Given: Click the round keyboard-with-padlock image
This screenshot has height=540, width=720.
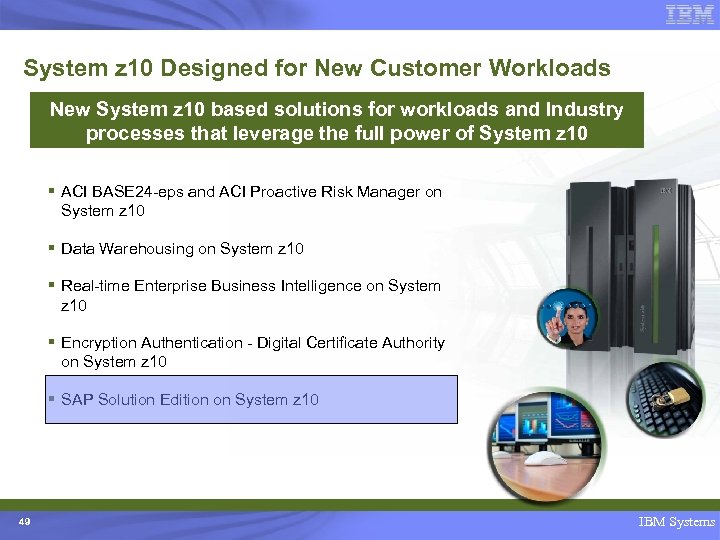Looking at the screenshot, I should point(664,399).
